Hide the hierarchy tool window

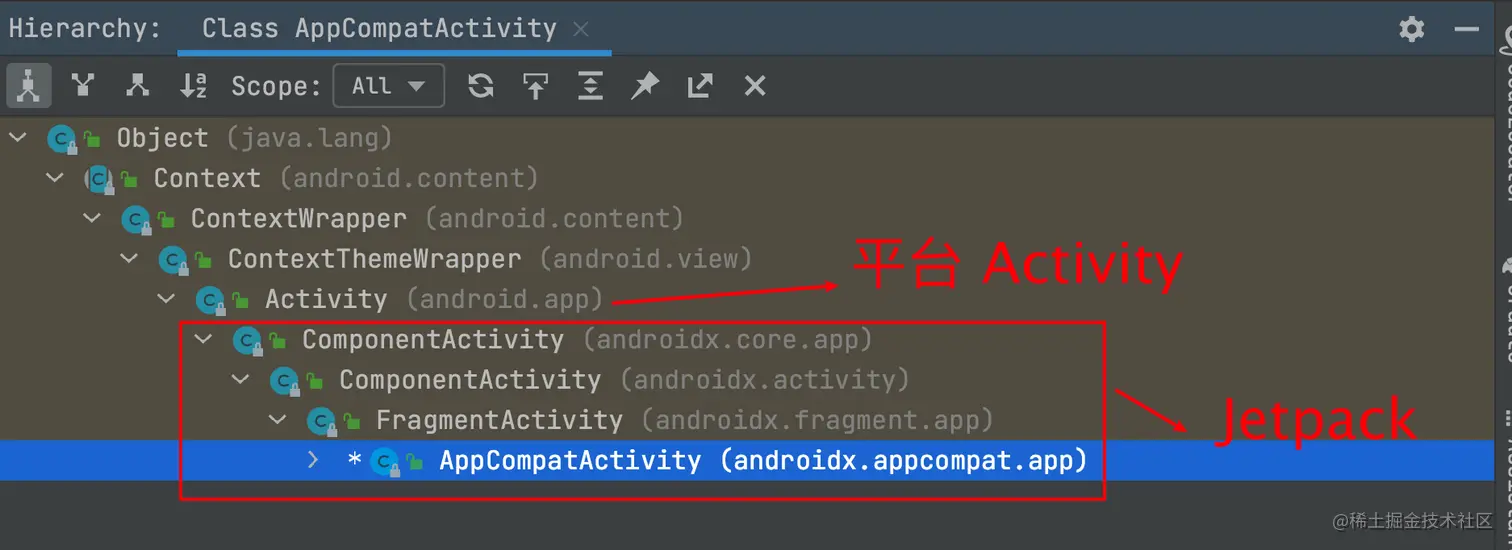pyautogui.click(x=1467, y=29)
